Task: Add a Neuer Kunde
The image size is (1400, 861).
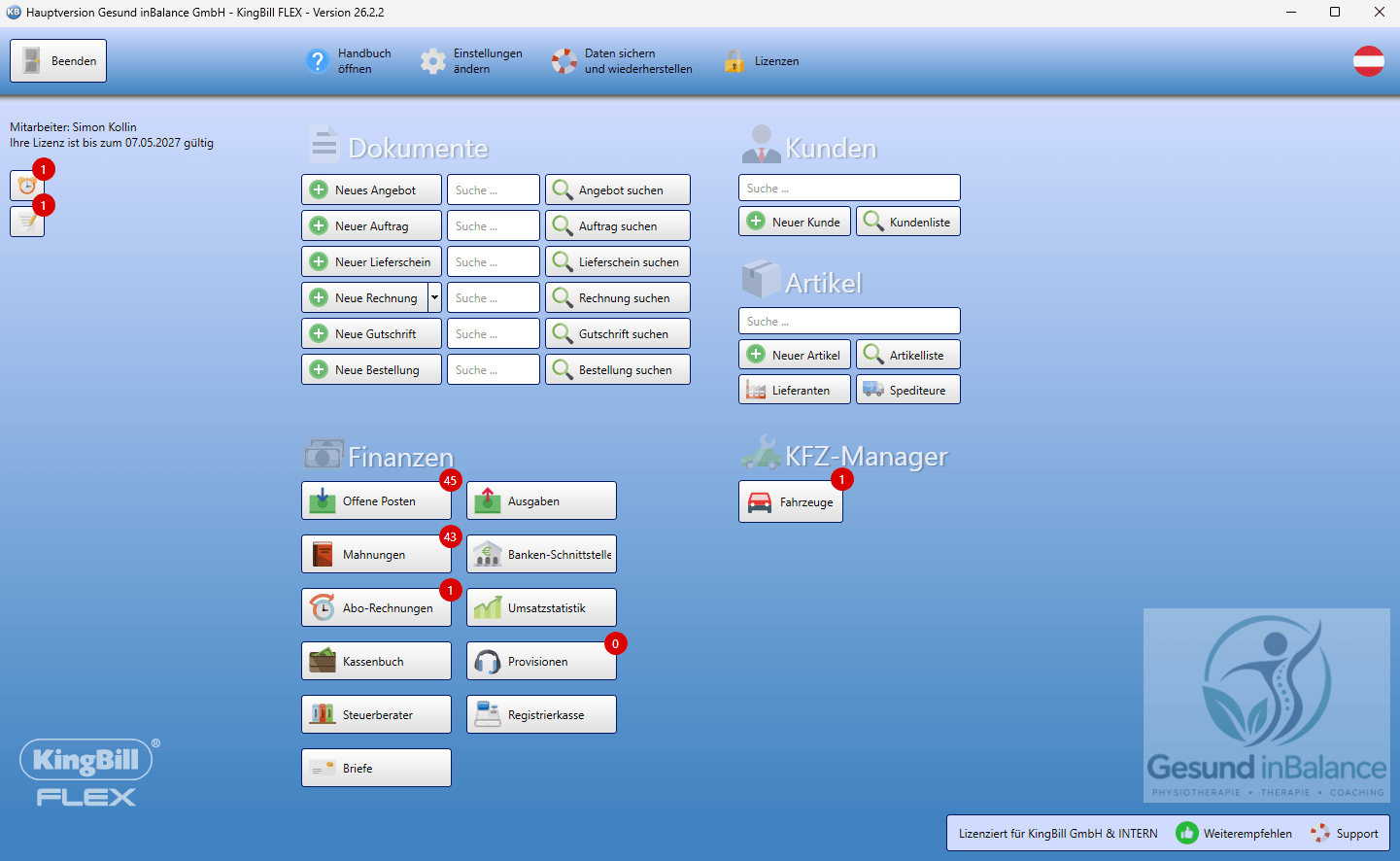Action: point(795,222)
